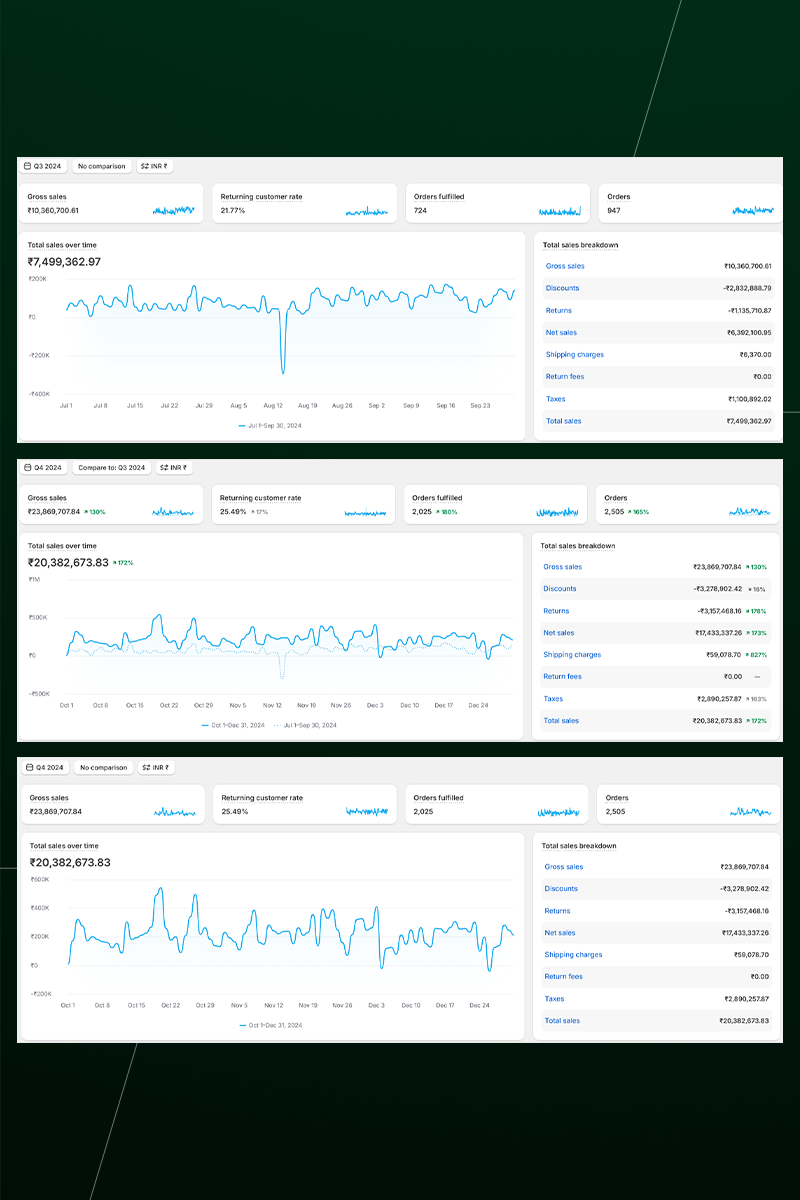Select Orders fulfilled card showing 724
The image size is (800, 1200).
coord(497,203)
